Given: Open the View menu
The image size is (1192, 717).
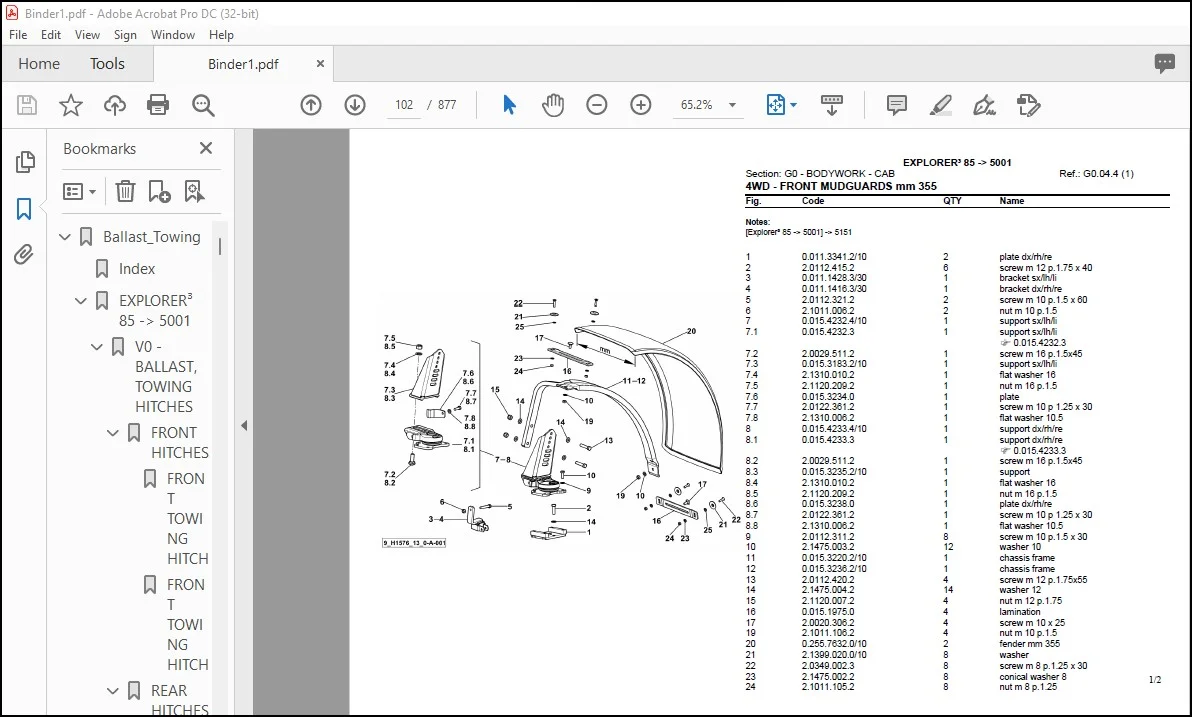Looking at the screenshot, I should click(x=87, y=35).
